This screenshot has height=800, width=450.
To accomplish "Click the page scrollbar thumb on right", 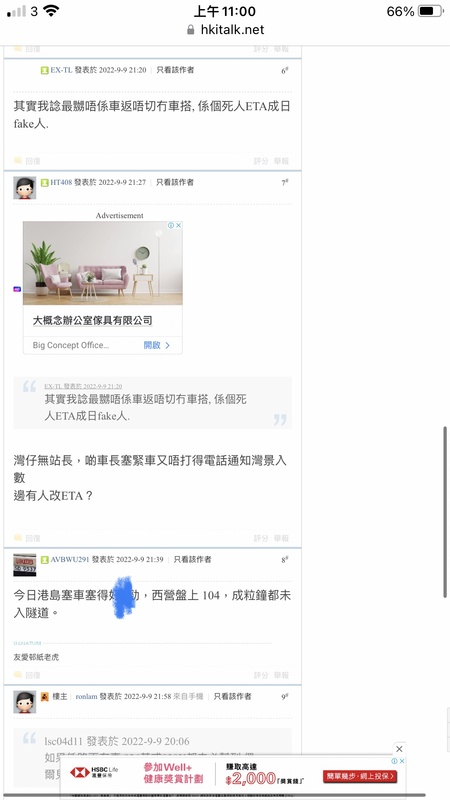I will point(445,512).
